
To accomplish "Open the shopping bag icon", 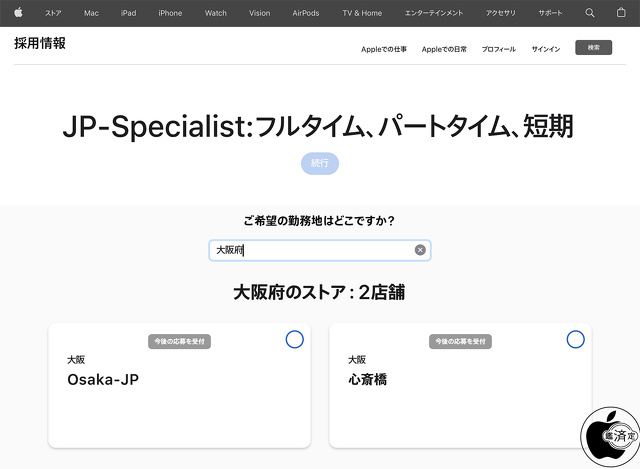I will click(621, 13).
